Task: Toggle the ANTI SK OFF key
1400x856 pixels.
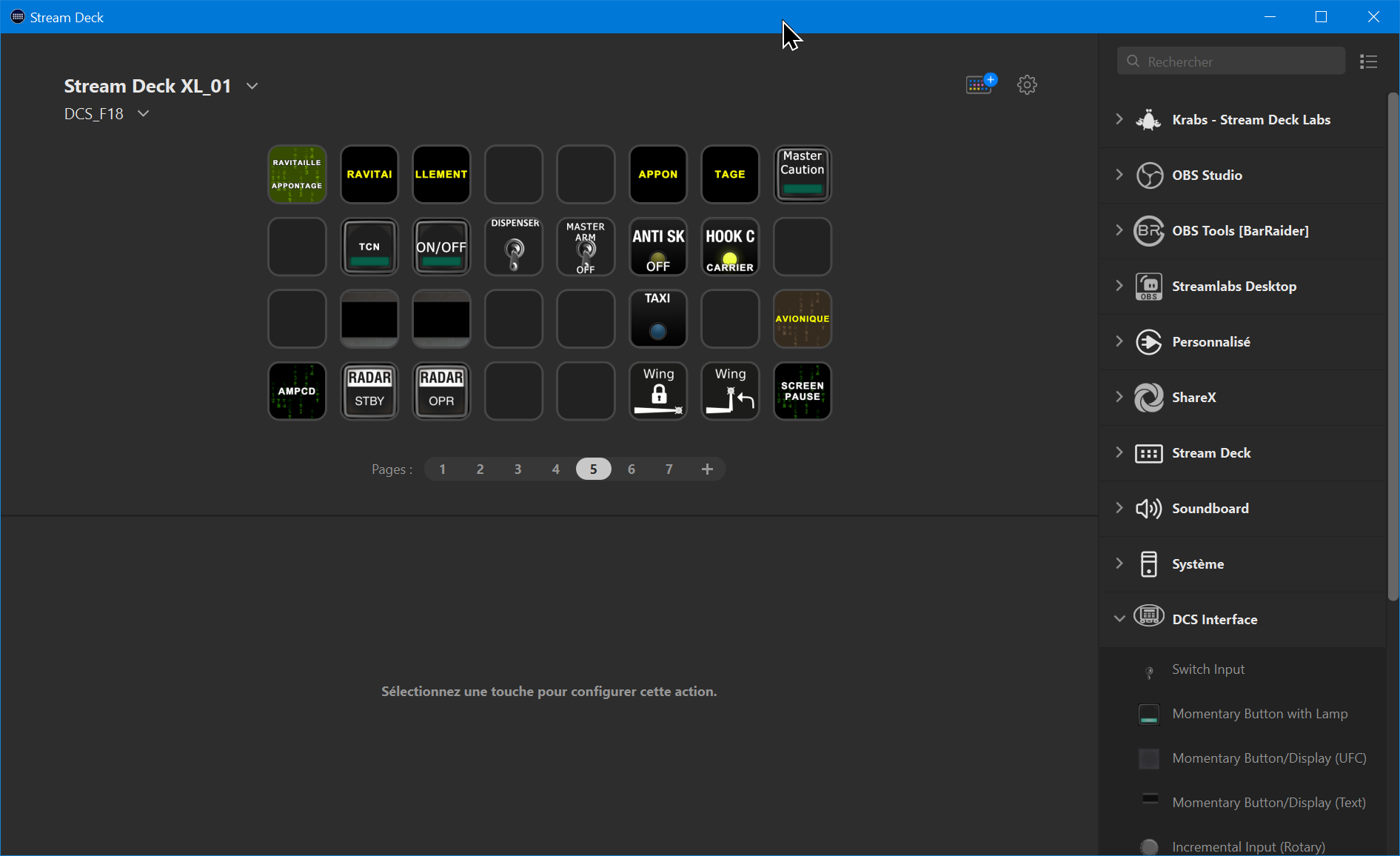Action: [657, 247]
